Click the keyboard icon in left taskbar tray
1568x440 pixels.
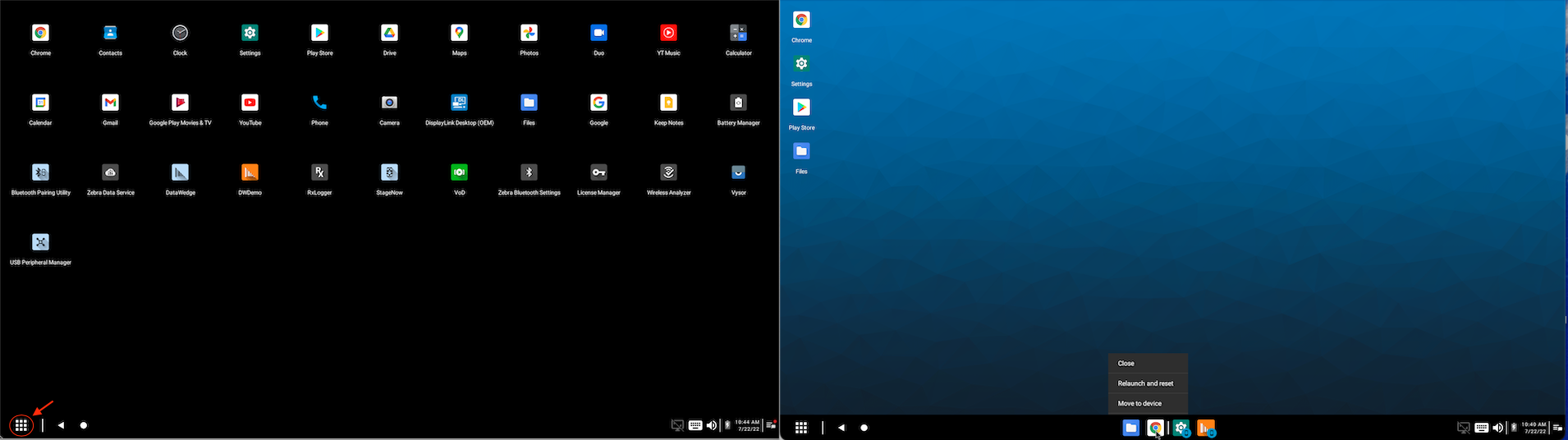(x=695, y=425)
